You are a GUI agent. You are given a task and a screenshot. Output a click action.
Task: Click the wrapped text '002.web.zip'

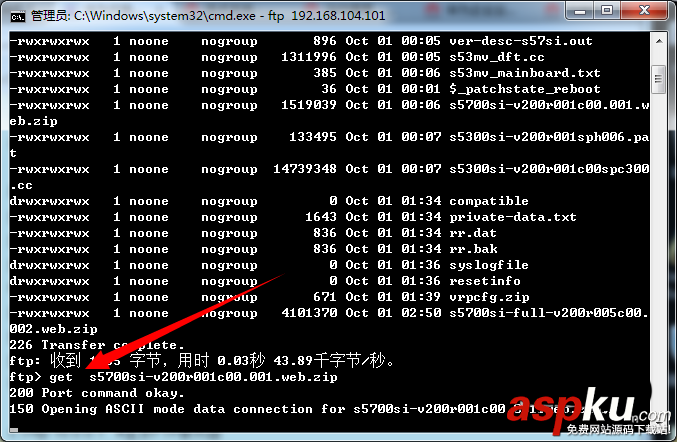coord(54,329)
